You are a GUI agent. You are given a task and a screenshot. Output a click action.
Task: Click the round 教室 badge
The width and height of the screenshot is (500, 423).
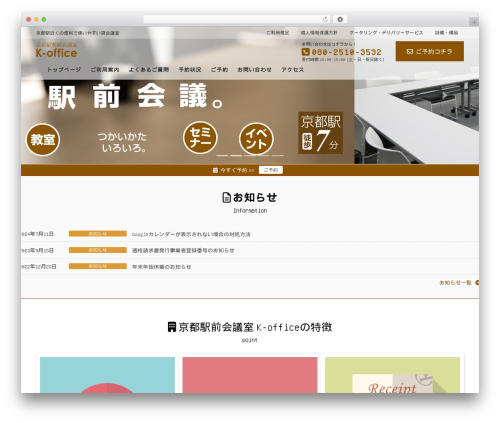43,140
